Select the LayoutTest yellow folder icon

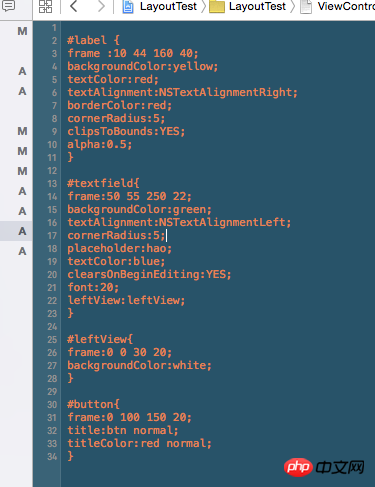217,6
